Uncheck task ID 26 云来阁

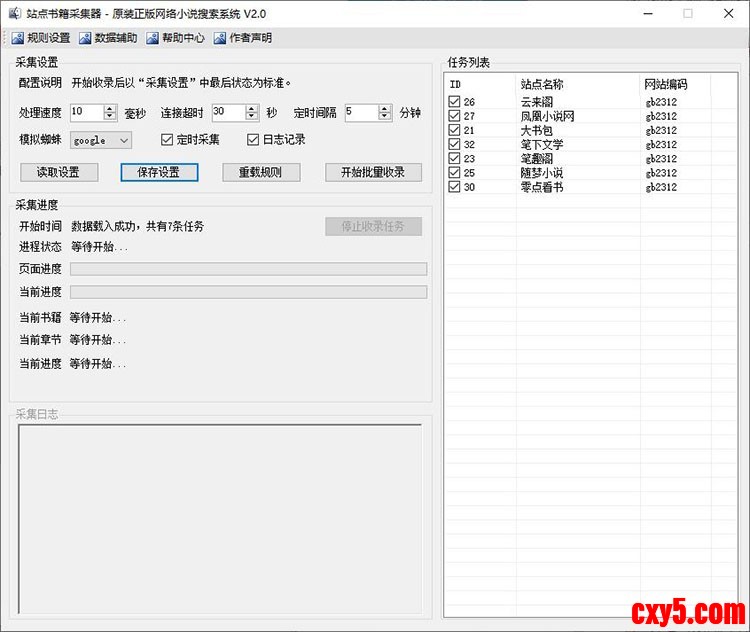(454, 101)
